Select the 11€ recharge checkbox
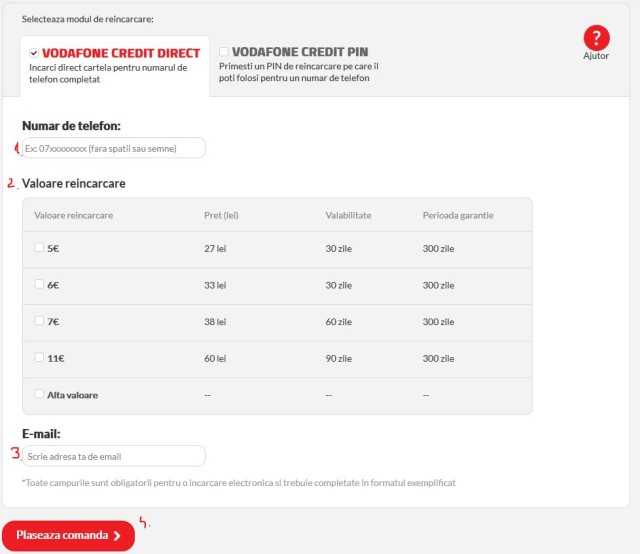 coord(39,357)
